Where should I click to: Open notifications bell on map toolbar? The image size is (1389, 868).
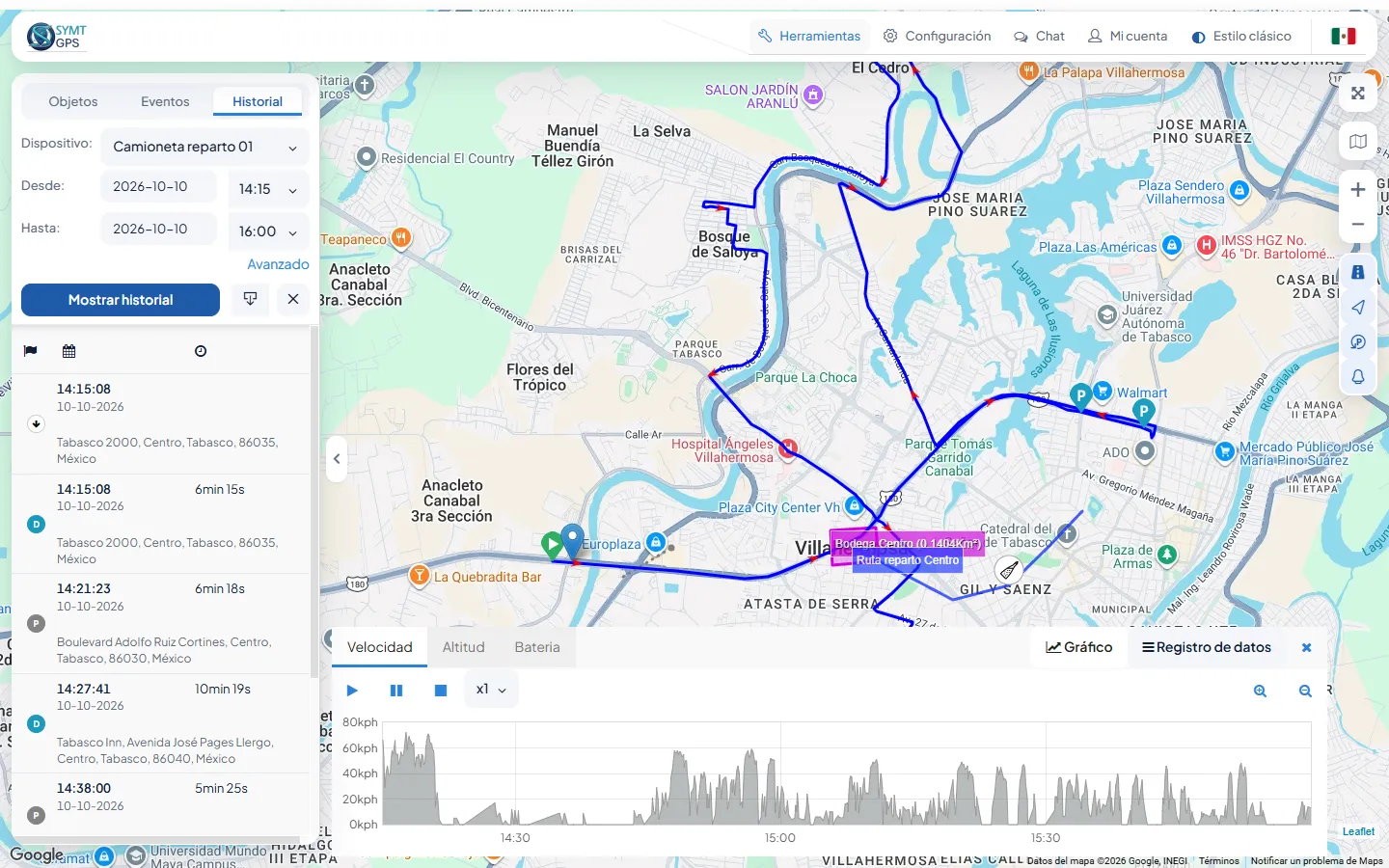pyautogui.click(x=1357, y=377)
